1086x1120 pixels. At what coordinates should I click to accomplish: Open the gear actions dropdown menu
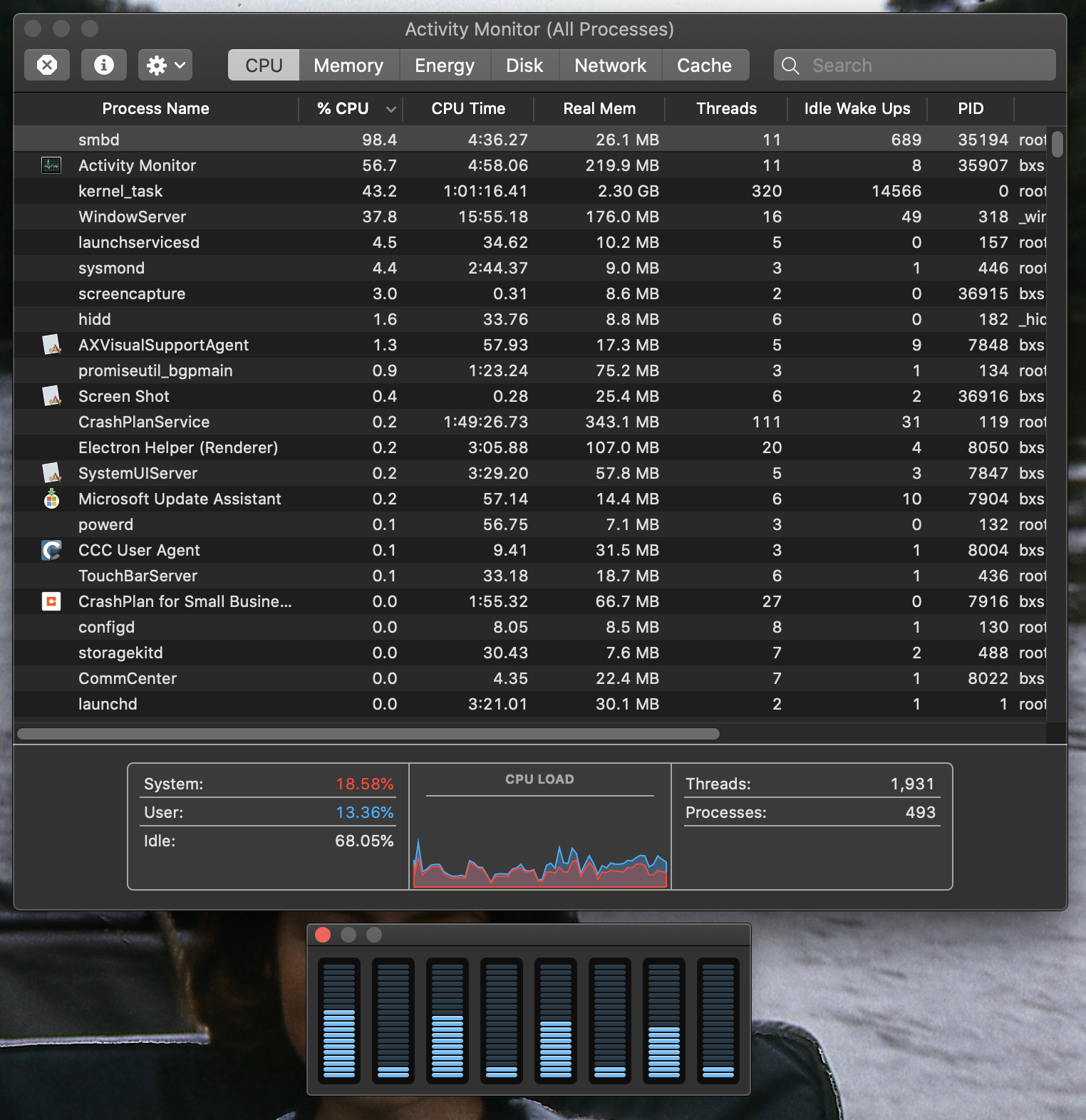coord(165,65)
